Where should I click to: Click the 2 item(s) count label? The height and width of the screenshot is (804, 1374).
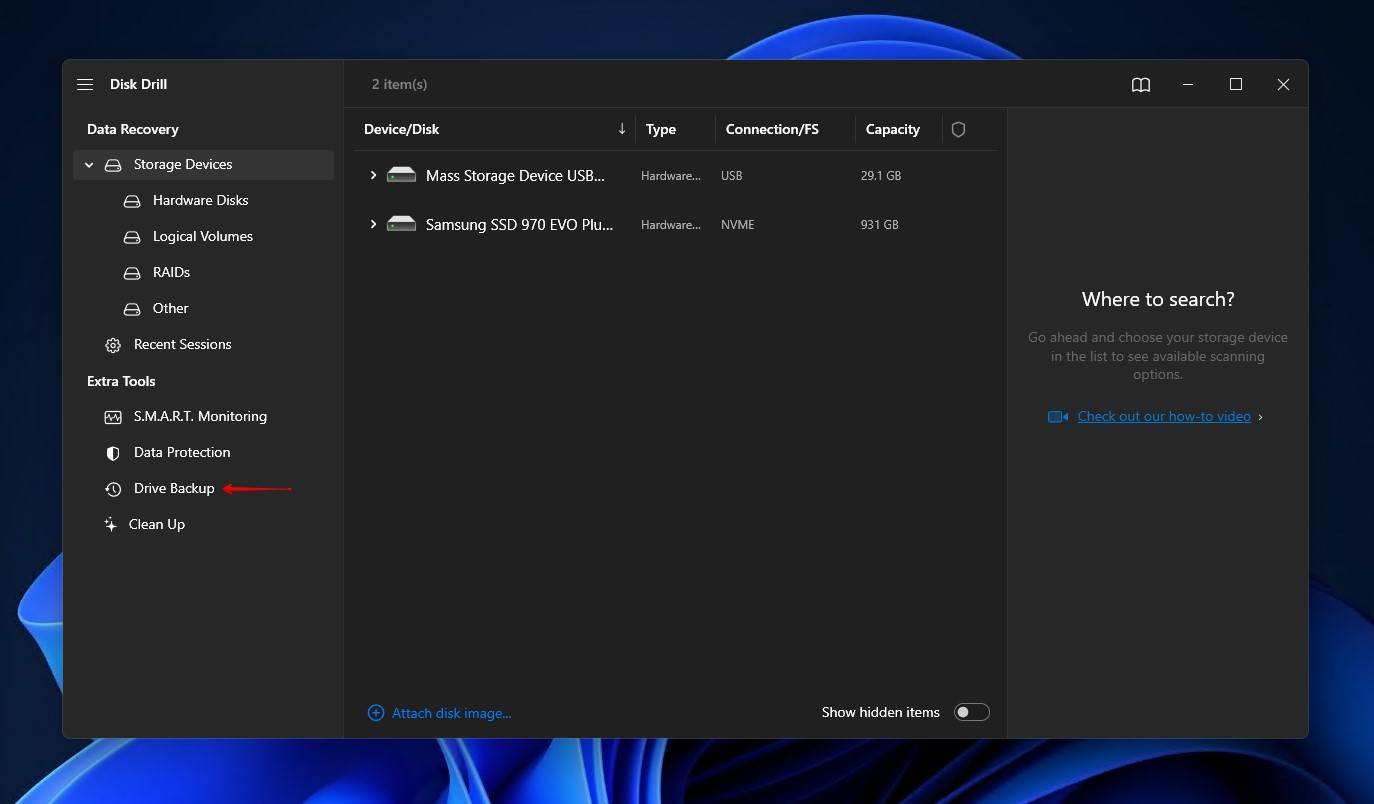pos(399,84)
